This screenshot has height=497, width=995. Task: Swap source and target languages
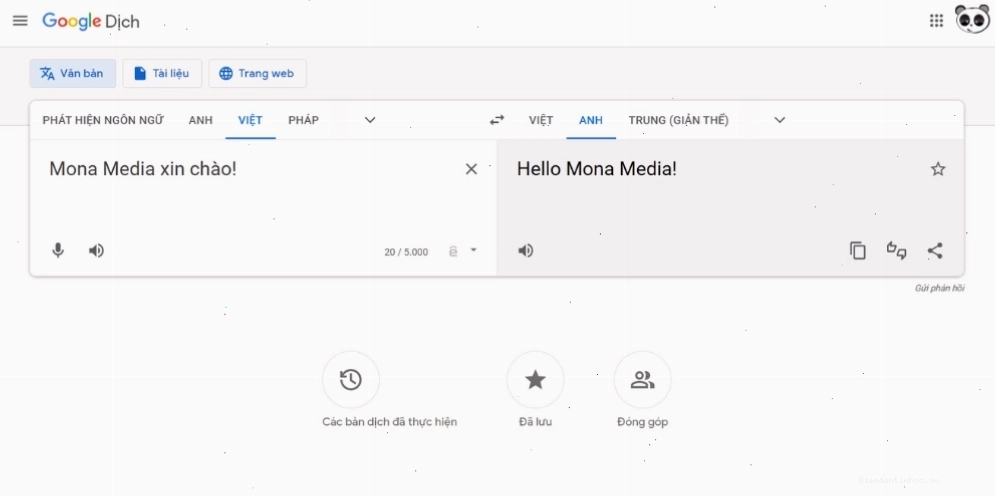[x=497, y=120]
